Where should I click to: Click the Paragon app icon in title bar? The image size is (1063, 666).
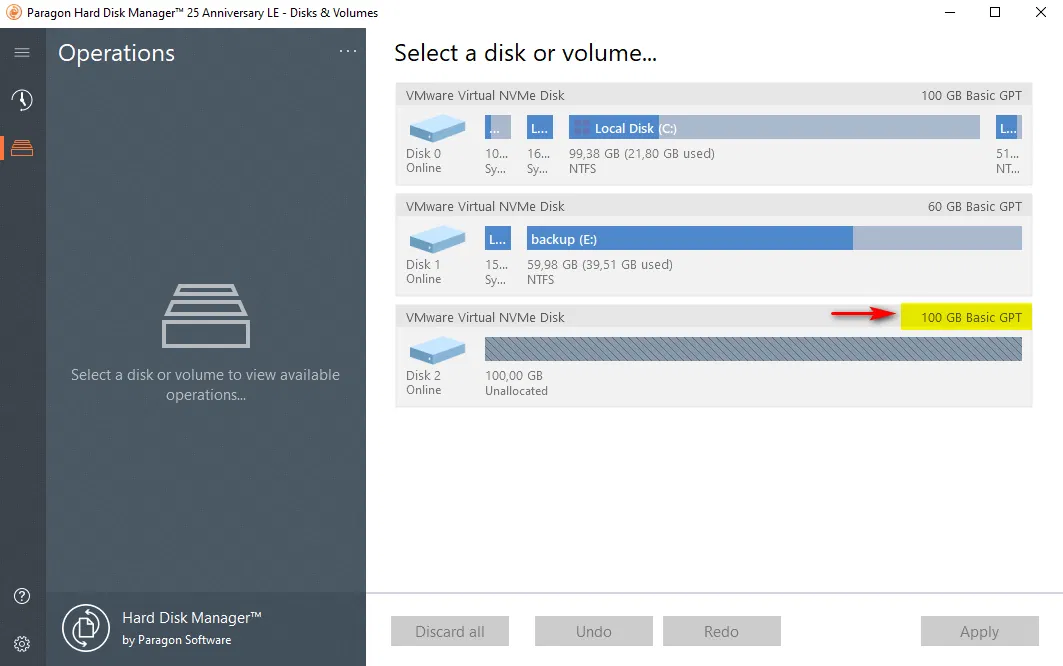13,12
